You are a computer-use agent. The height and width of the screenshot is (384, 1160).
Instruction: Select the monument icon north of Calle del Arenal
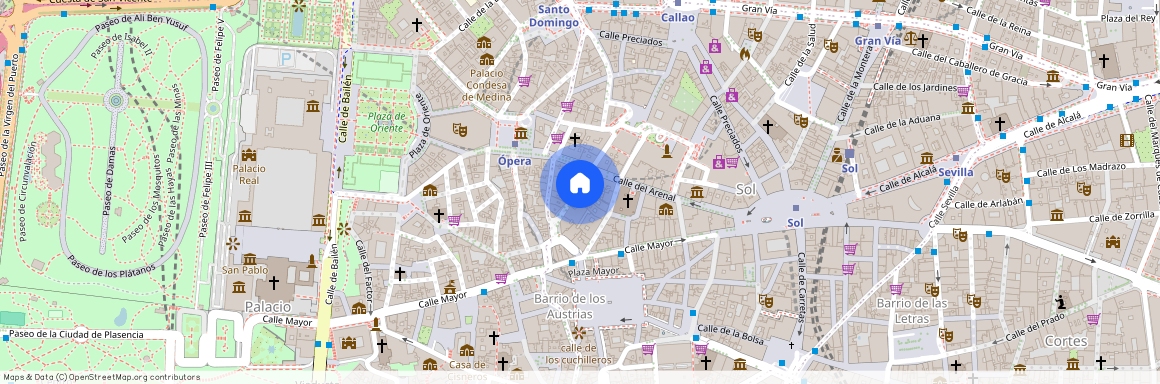click(x=667, y=151)
